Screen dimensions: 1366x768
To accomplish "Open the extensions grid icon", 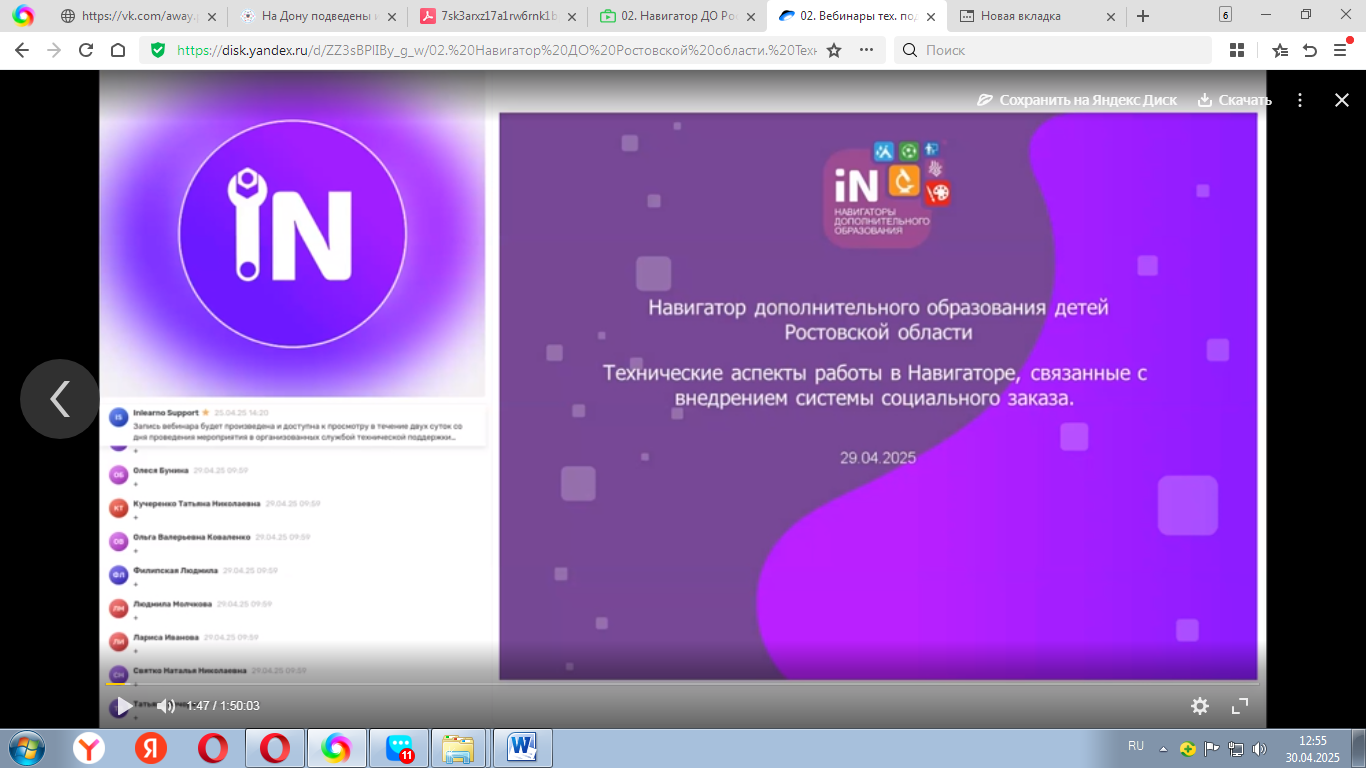I will pos(1237,50).
